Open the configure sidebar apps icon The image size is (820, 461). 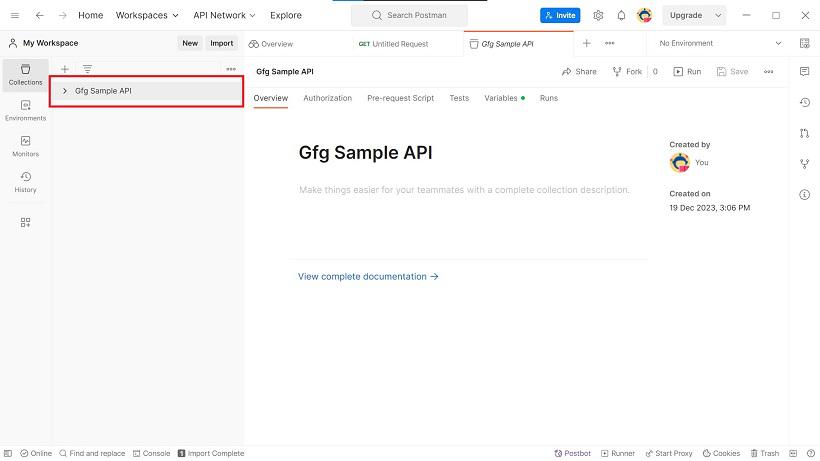pos(25,223)
